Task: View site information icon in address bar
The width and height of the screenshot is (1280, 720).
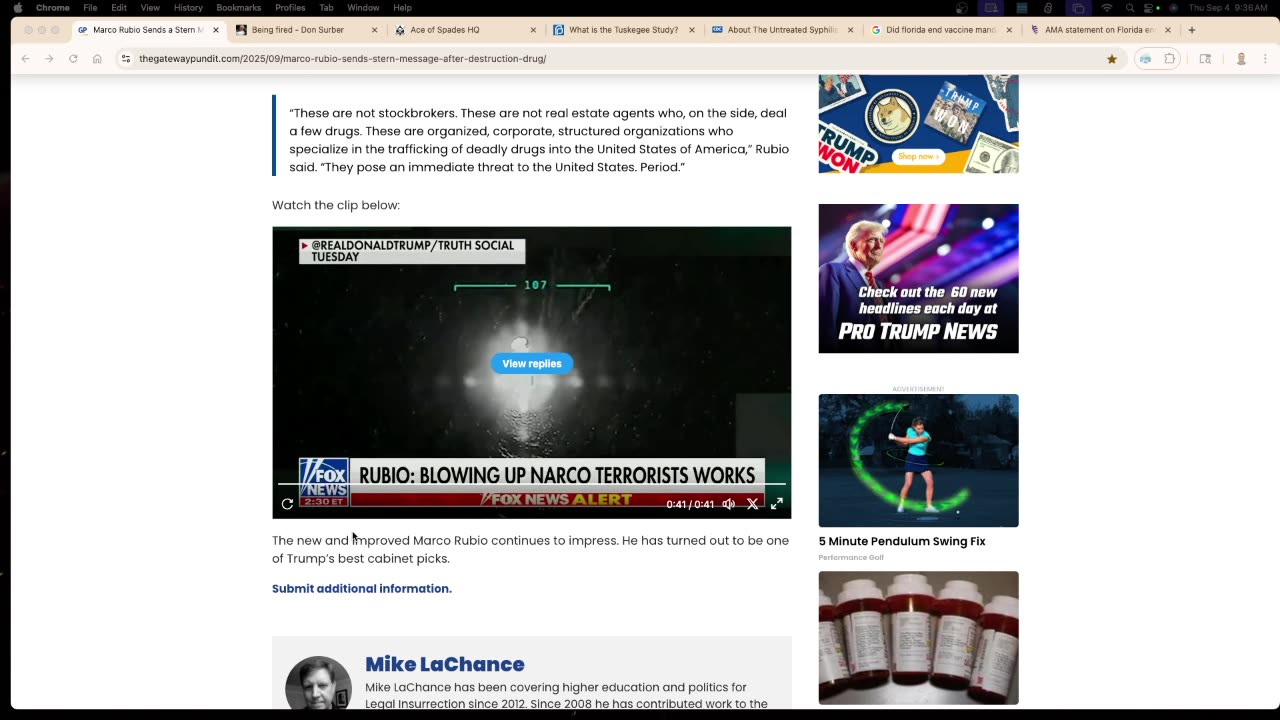Action: tap(126, 59)
